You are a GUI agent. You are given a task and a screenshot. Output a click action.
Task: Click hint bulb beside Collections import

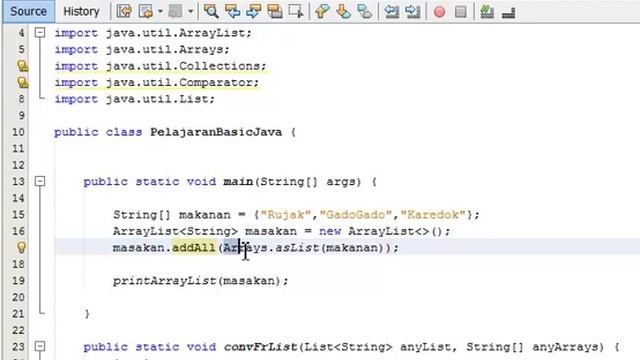point(22,66)
